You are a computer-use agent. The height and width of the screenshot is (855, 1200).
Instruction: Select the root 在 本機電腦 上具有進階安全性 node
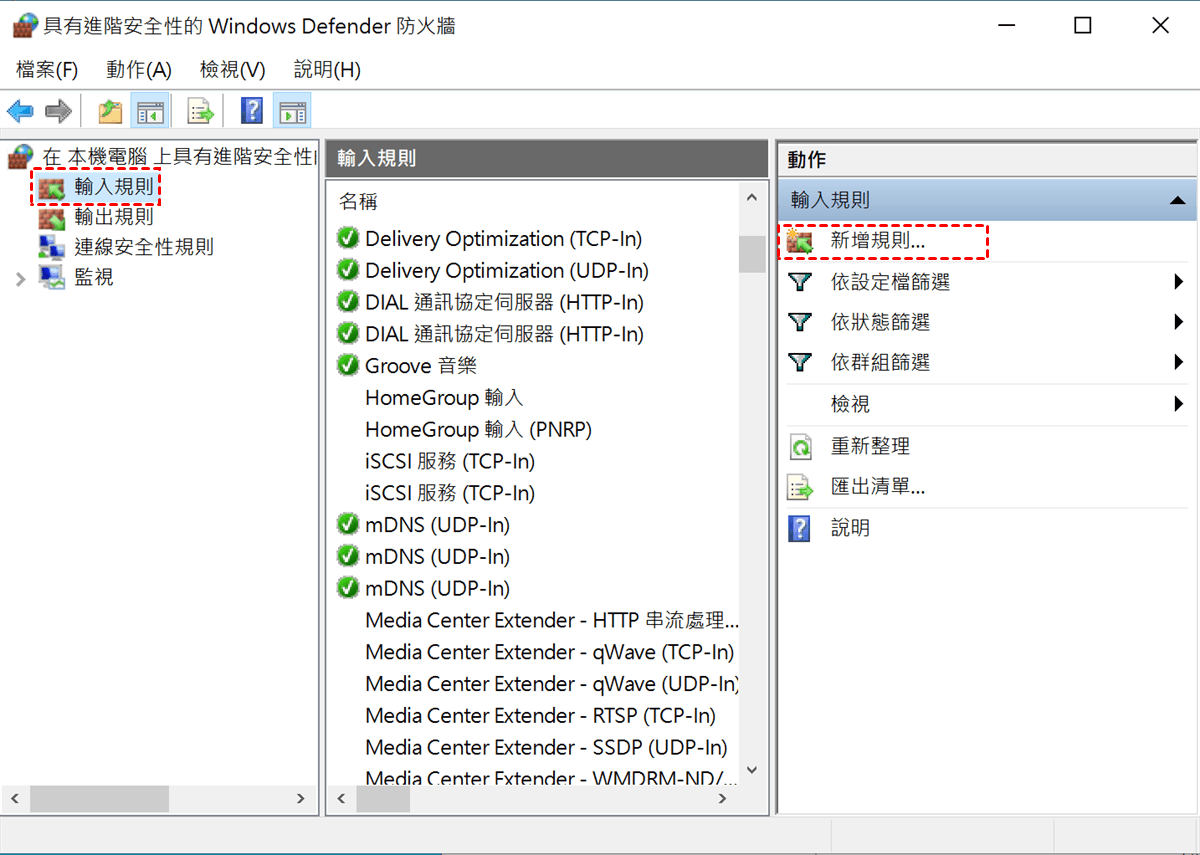180,157
